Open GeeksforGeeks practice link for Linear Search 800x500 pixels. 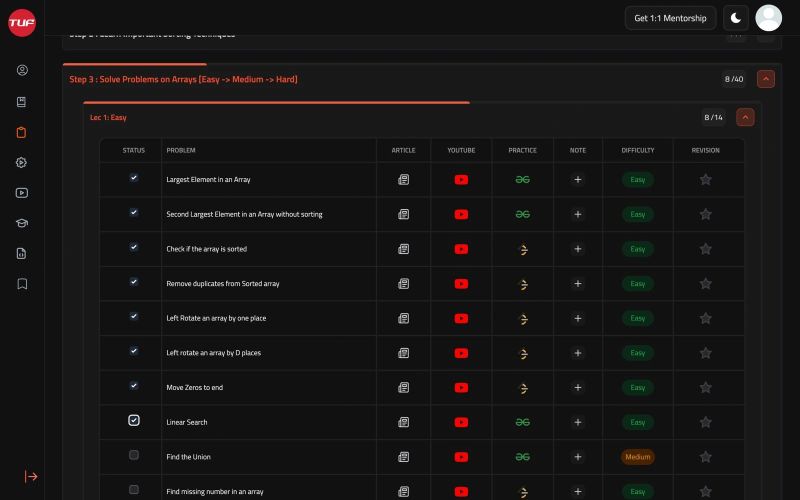tap(522, 422)
